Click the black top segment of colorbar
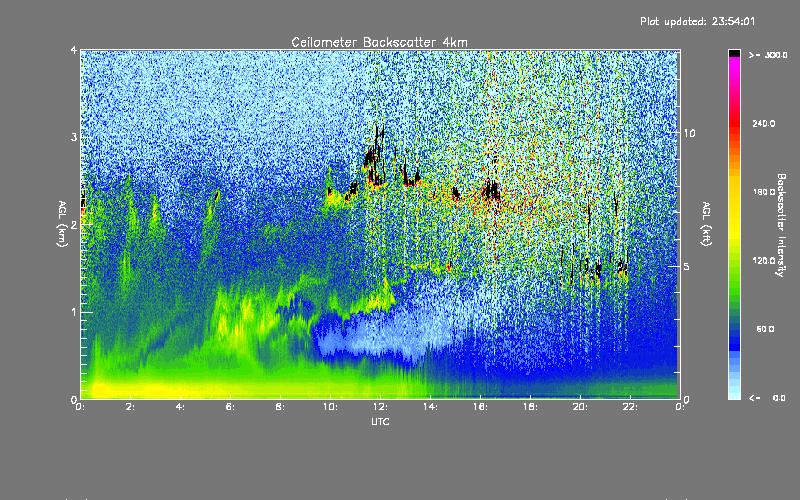 tap(734, 53)
